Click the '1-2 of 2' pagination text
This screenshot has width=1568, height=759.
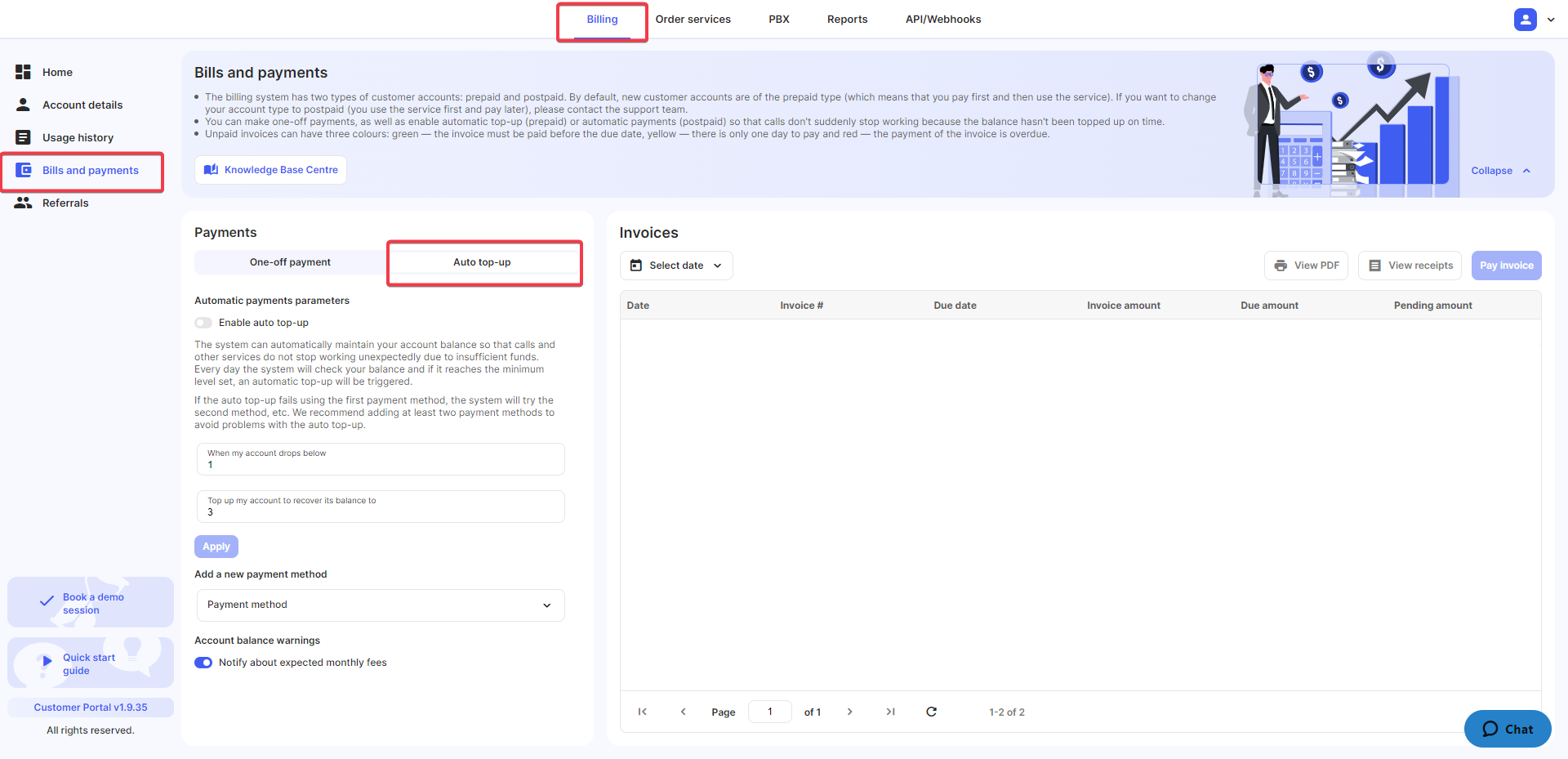[1007, 712]
